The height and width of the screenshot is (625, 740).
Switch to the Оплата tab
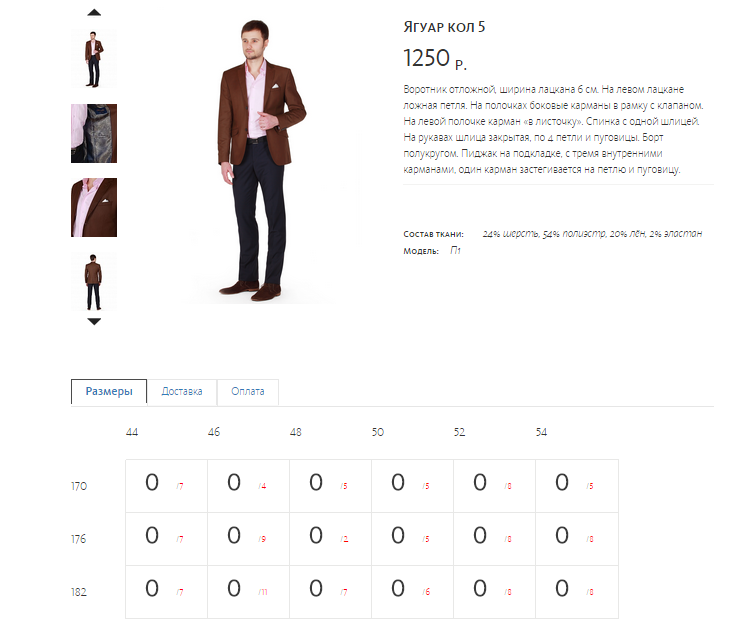click(x=248, y=391)
